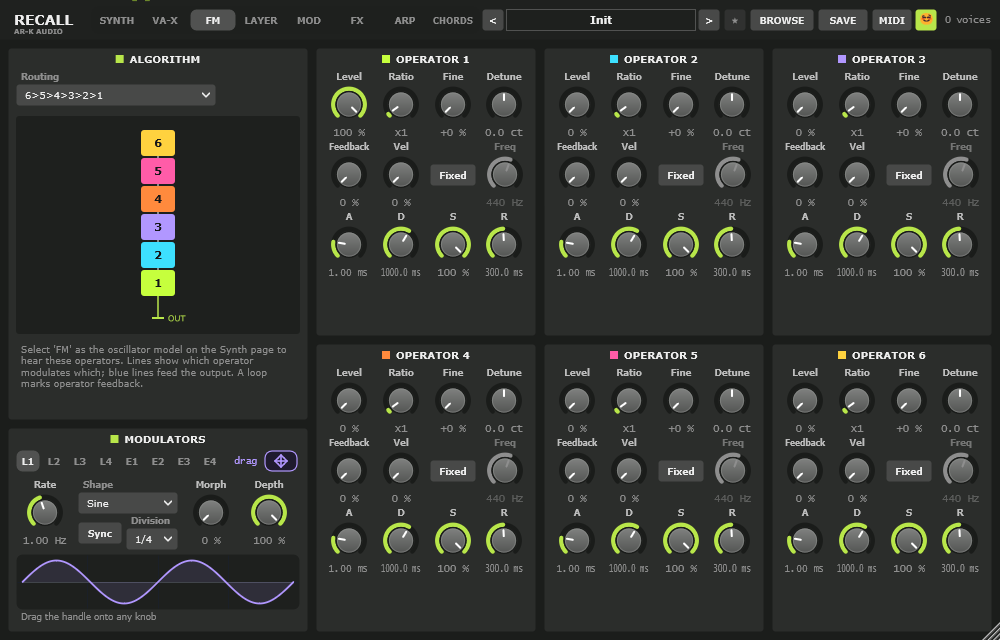The height and width of the screenshot is (640, 1000).
Task: Click the MIDI button
Action: (x=892, y=20)
